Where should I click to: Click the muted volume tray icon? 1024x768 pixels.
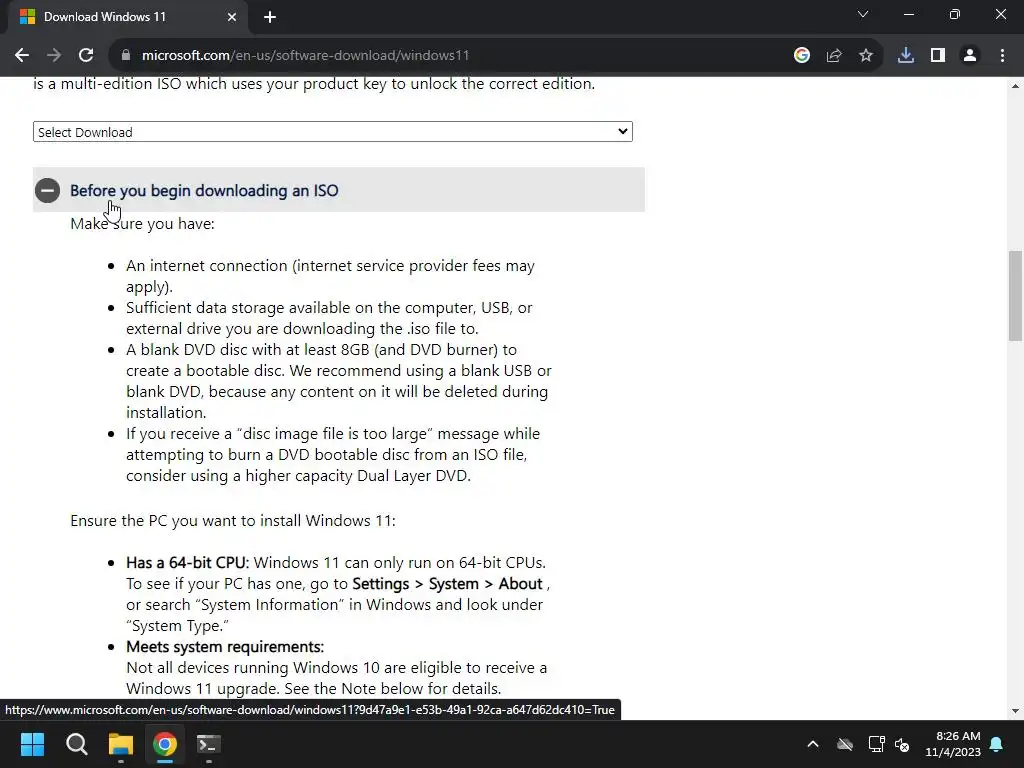[x=902, y=744]
